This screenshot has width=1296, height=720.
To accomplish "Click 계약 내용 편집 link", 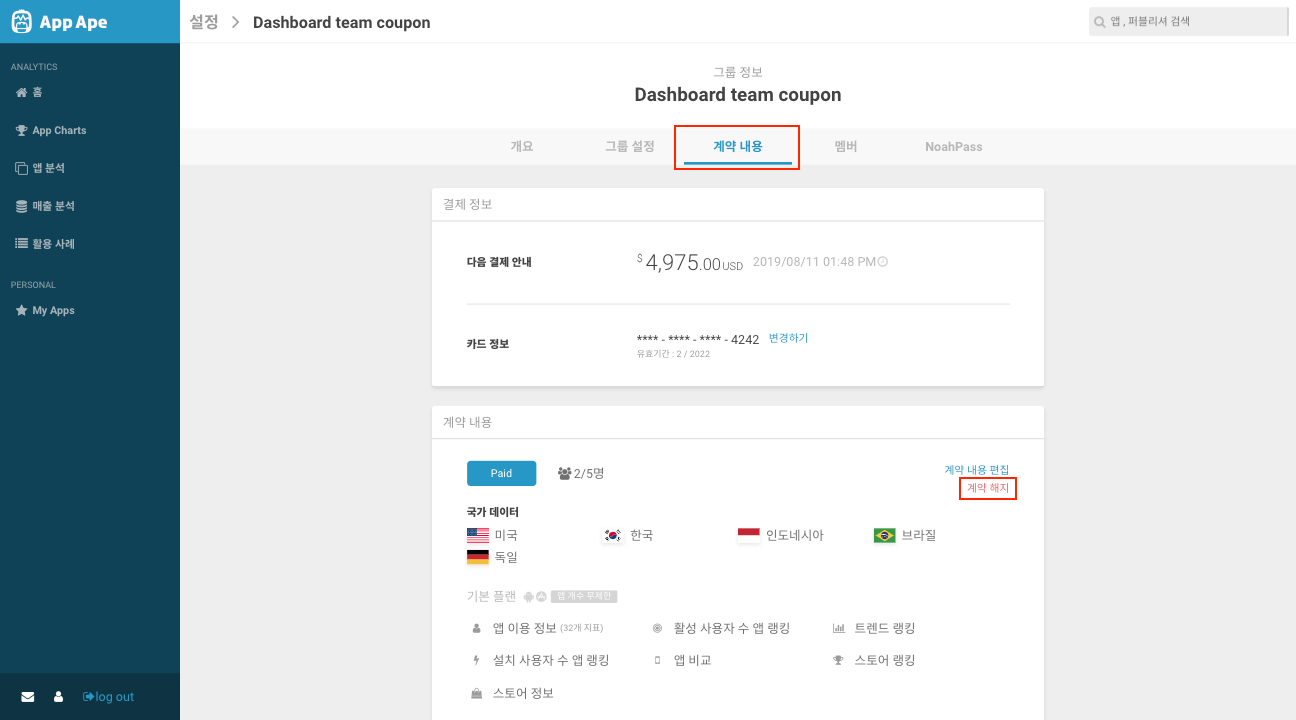I will click(977, 470).
